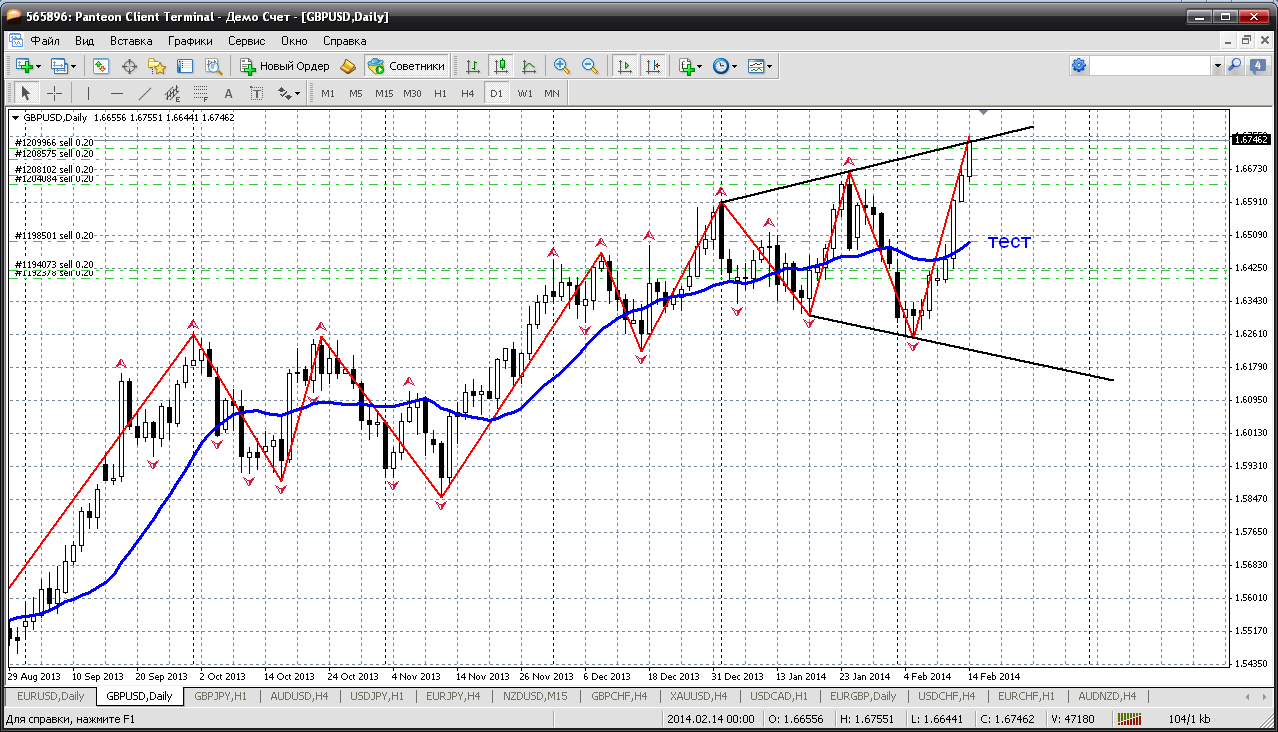
Task: Open the Terminal panel icon
Action: [185, 66]
